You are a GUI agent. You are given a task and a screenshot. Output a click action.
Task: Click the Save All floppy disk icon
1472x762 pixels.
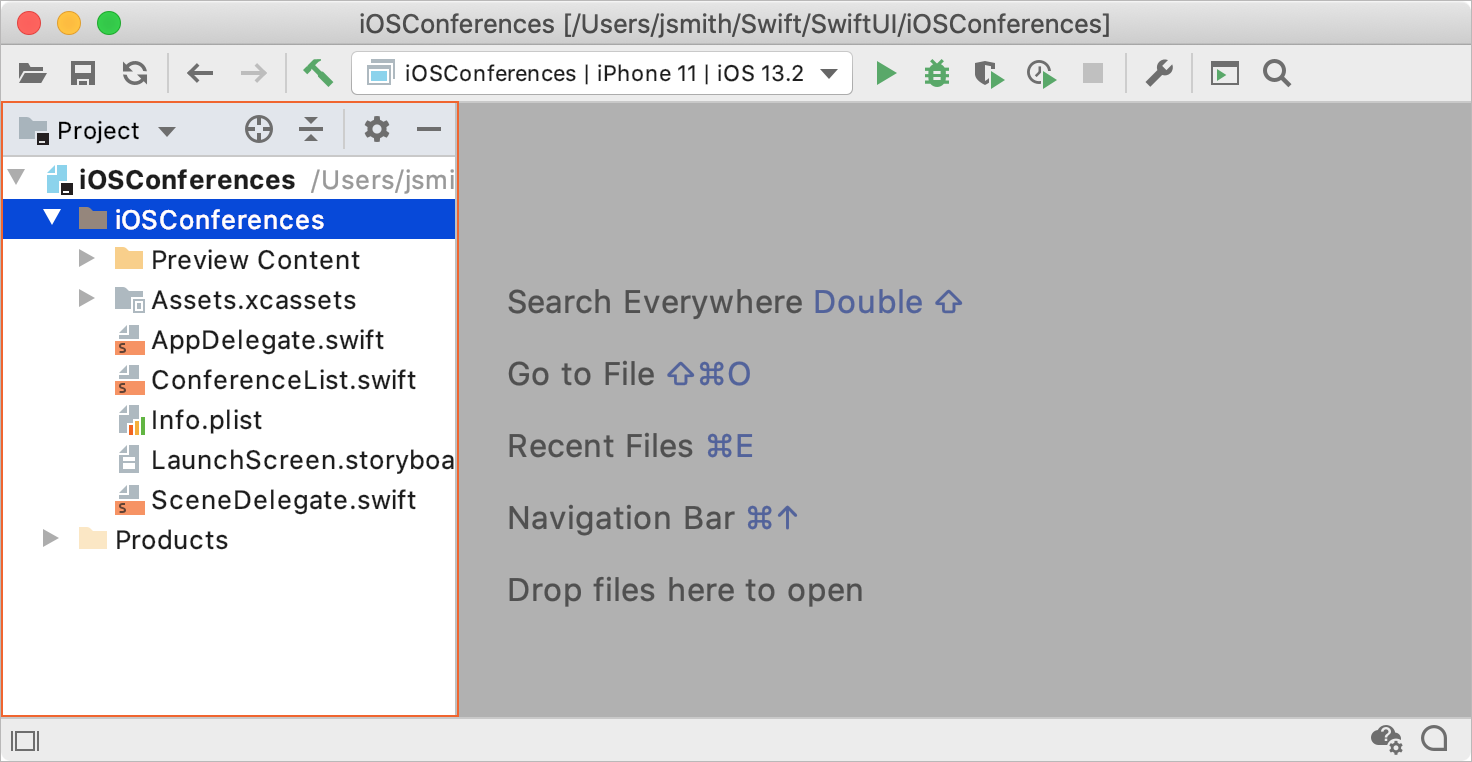coord(83,74)
